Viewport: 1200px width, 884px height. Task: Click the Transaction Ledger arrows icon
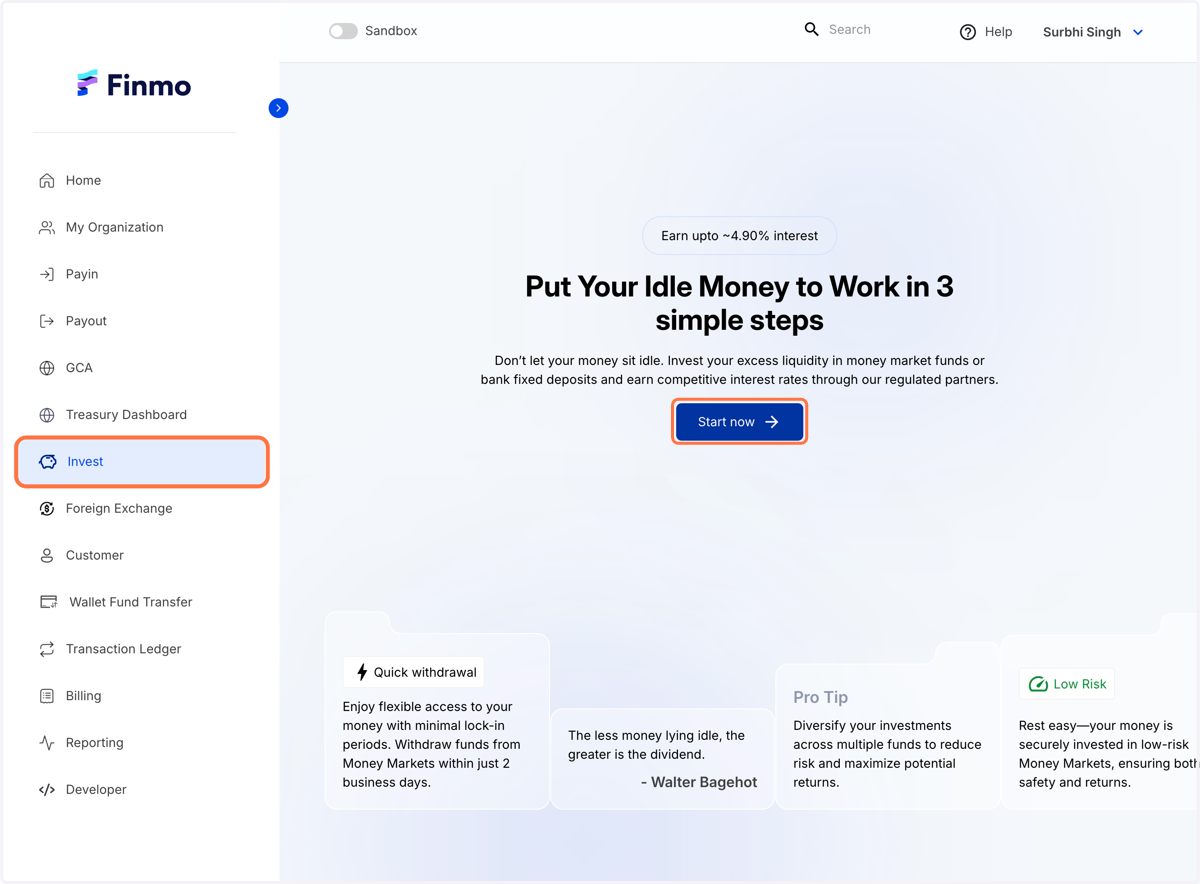[x=47, y=649]
